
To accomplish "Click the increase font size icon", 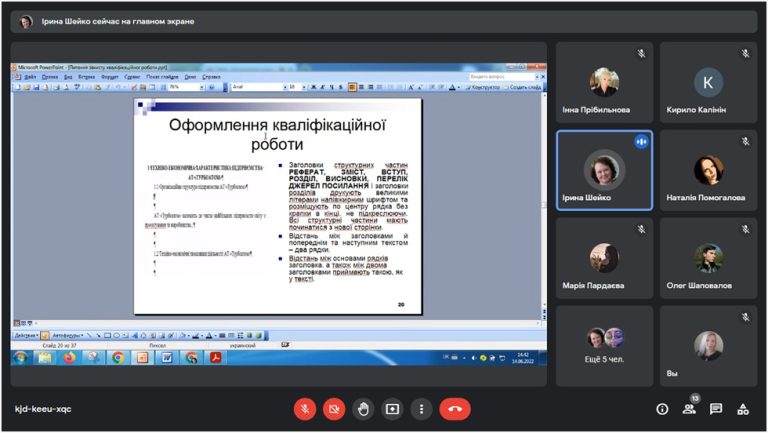I will click(411, 87).
